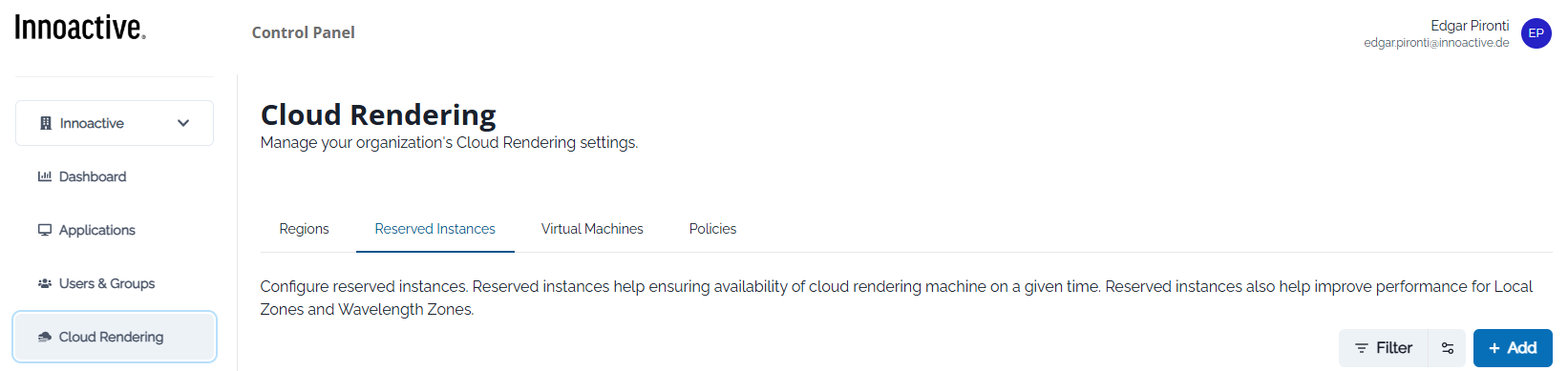1568x371 pixels.
Task: Click the organization selector chevron arrow
Action: 183,123
